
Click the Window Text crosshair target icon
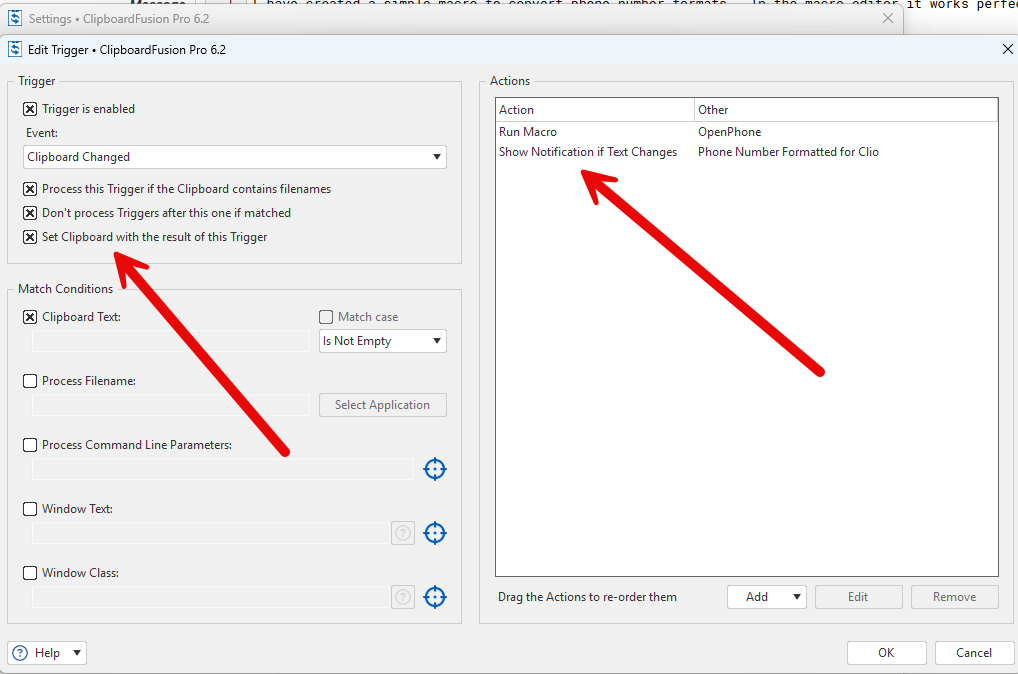(x=434, y=533)
